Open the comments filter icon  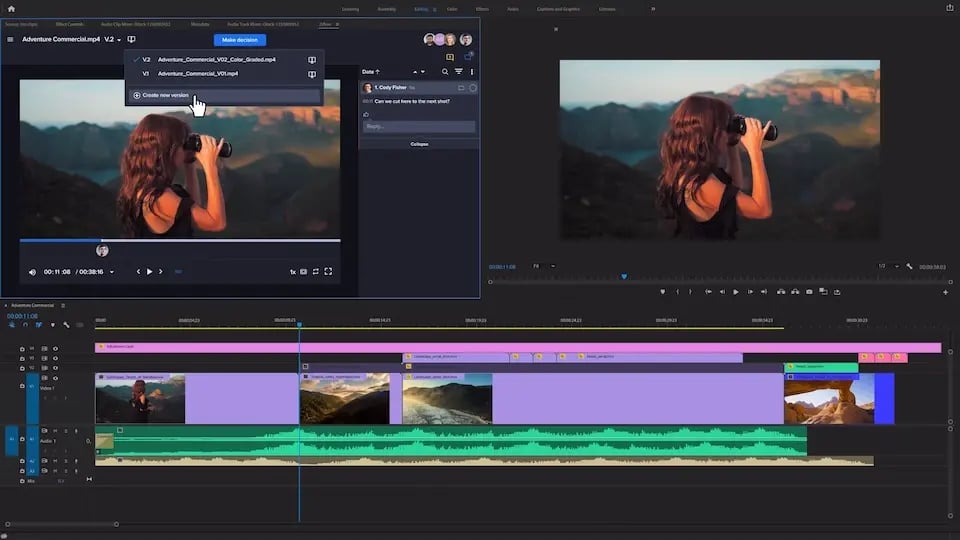point(459,72)
